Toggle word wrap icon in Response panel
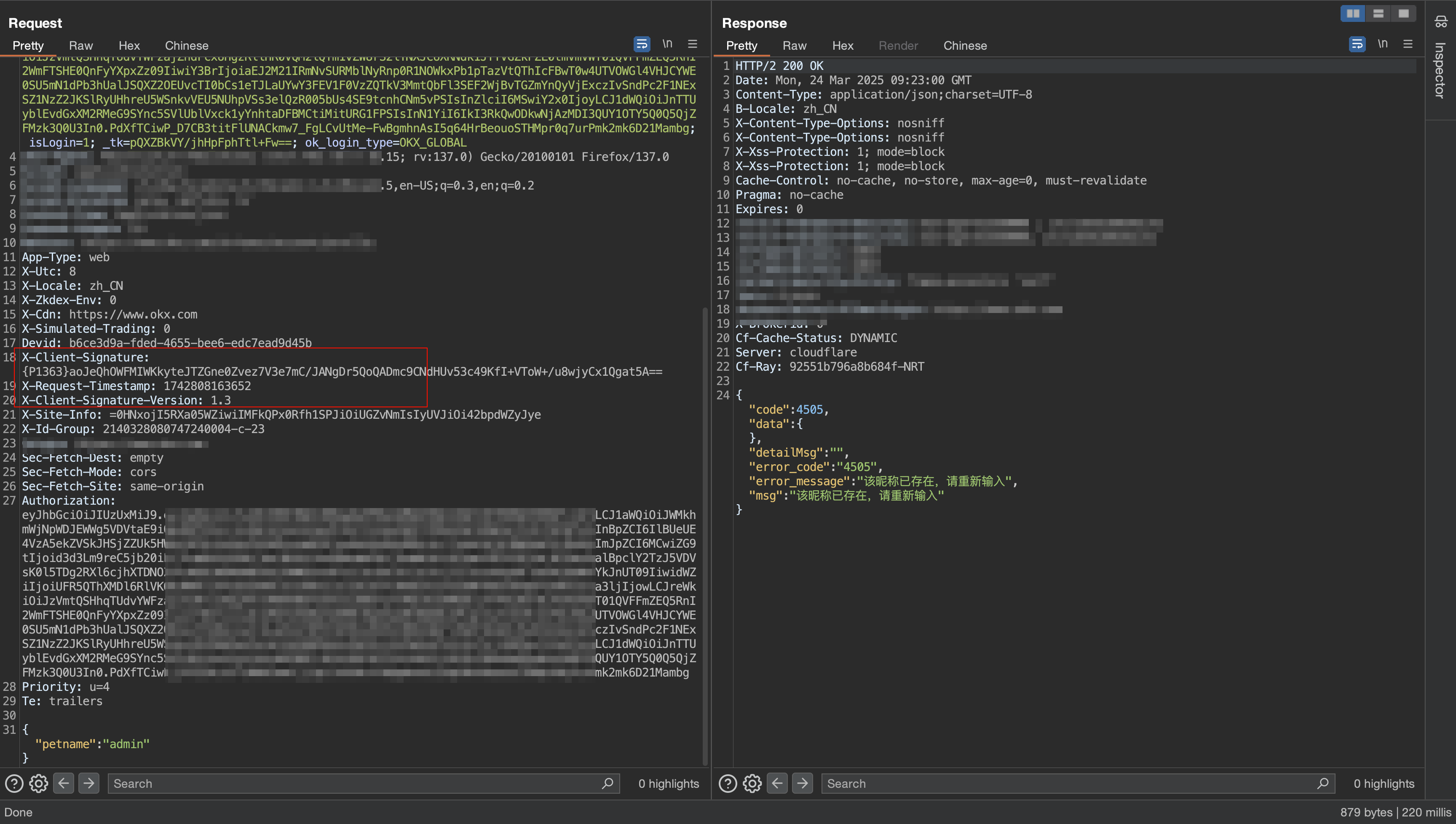The image size is (1456, 824). click(1357, 43)
